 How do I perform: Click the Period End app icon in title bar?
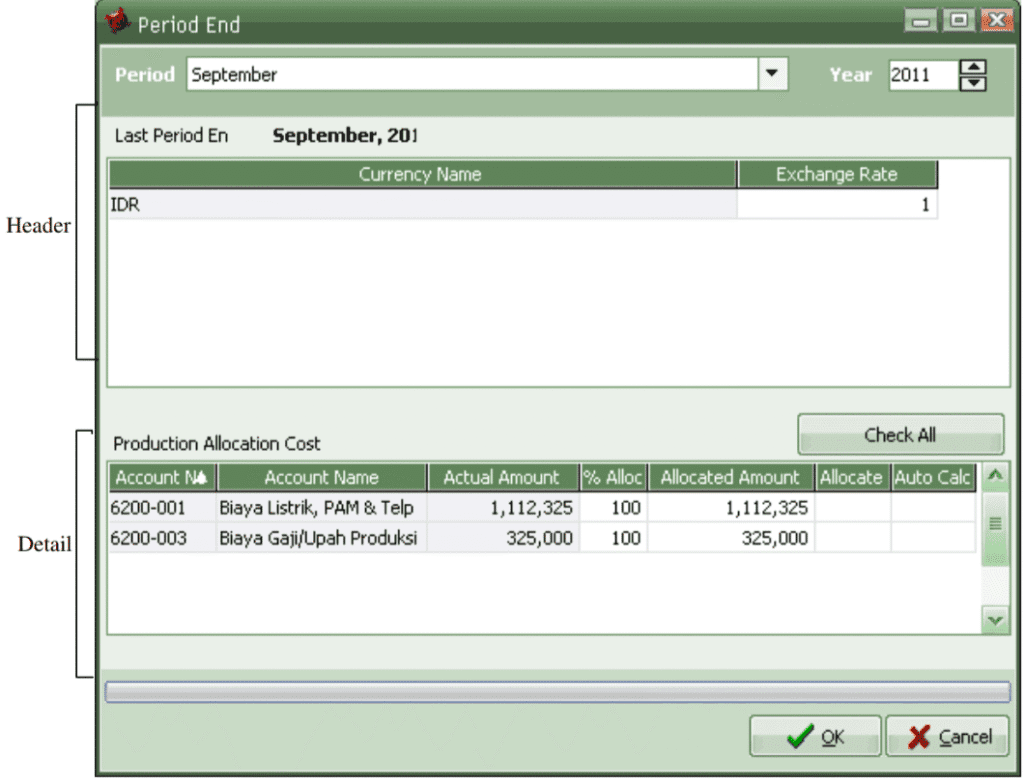(119, 22)
